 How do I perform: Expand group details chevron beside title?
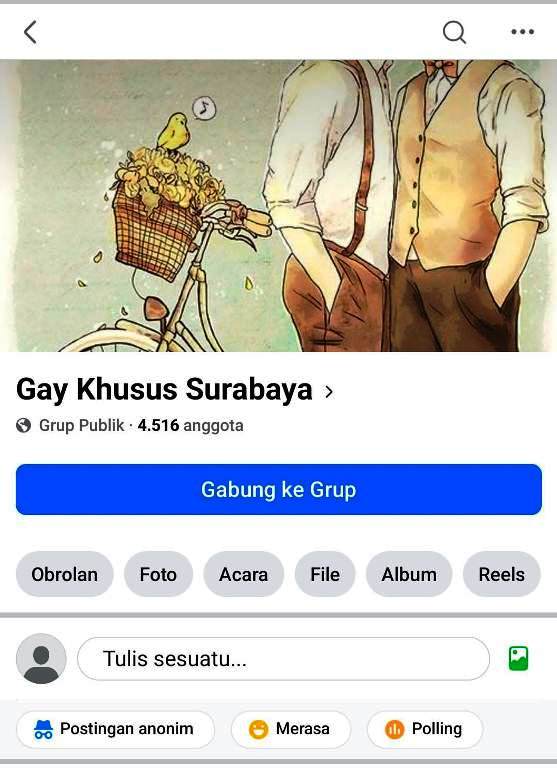[x=329, y=391]
